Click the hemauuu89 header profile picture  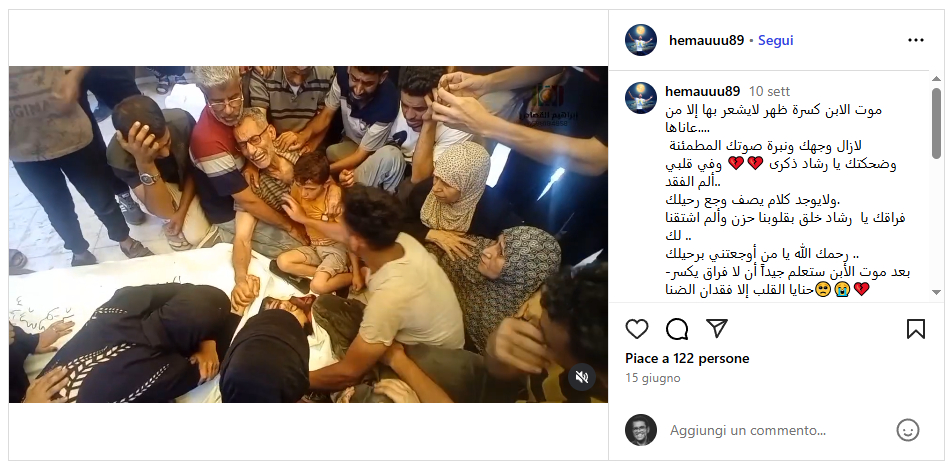pos(641,41)
